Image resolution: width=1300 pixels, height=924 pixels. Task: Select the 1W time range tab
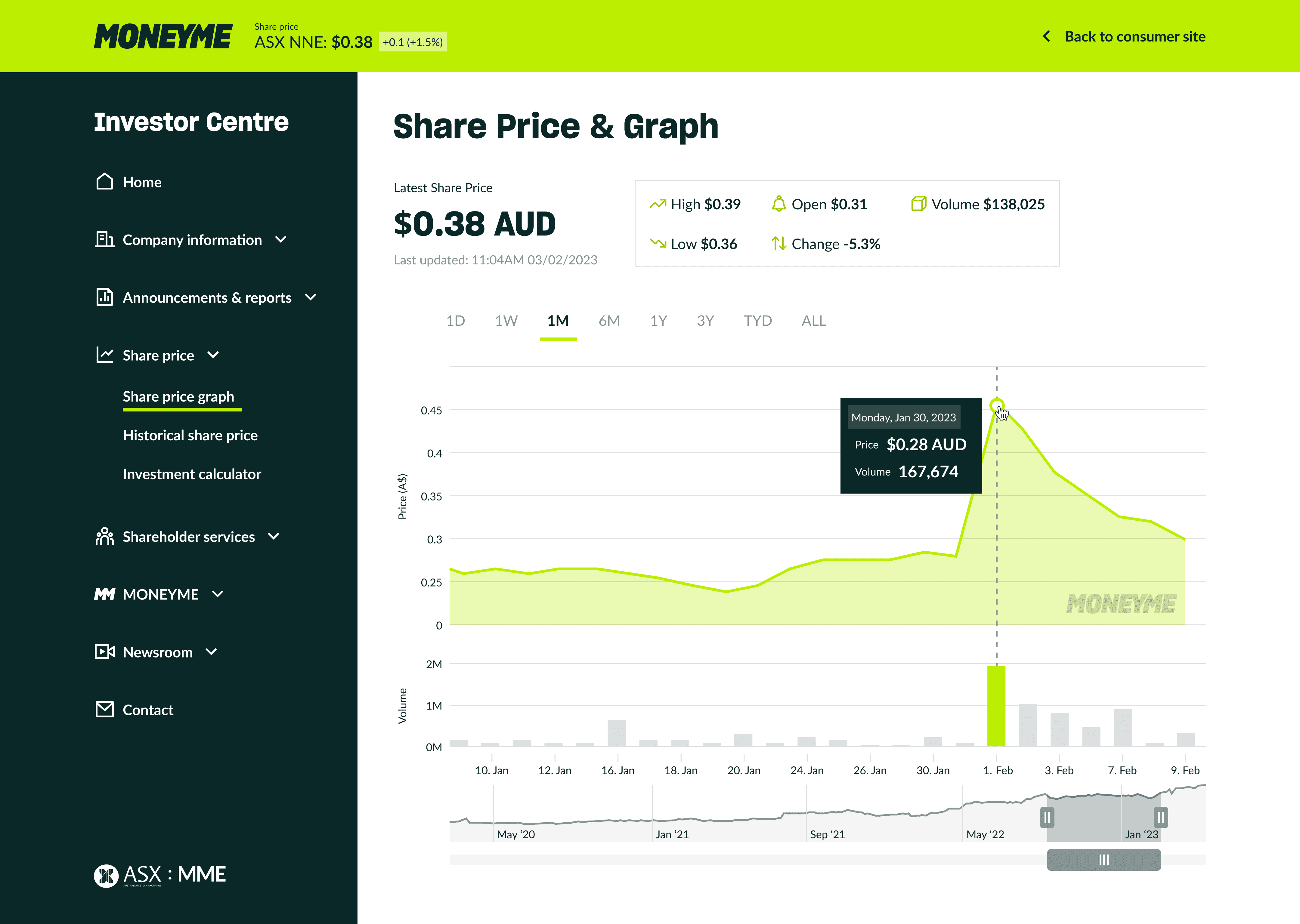click(506, 321)
